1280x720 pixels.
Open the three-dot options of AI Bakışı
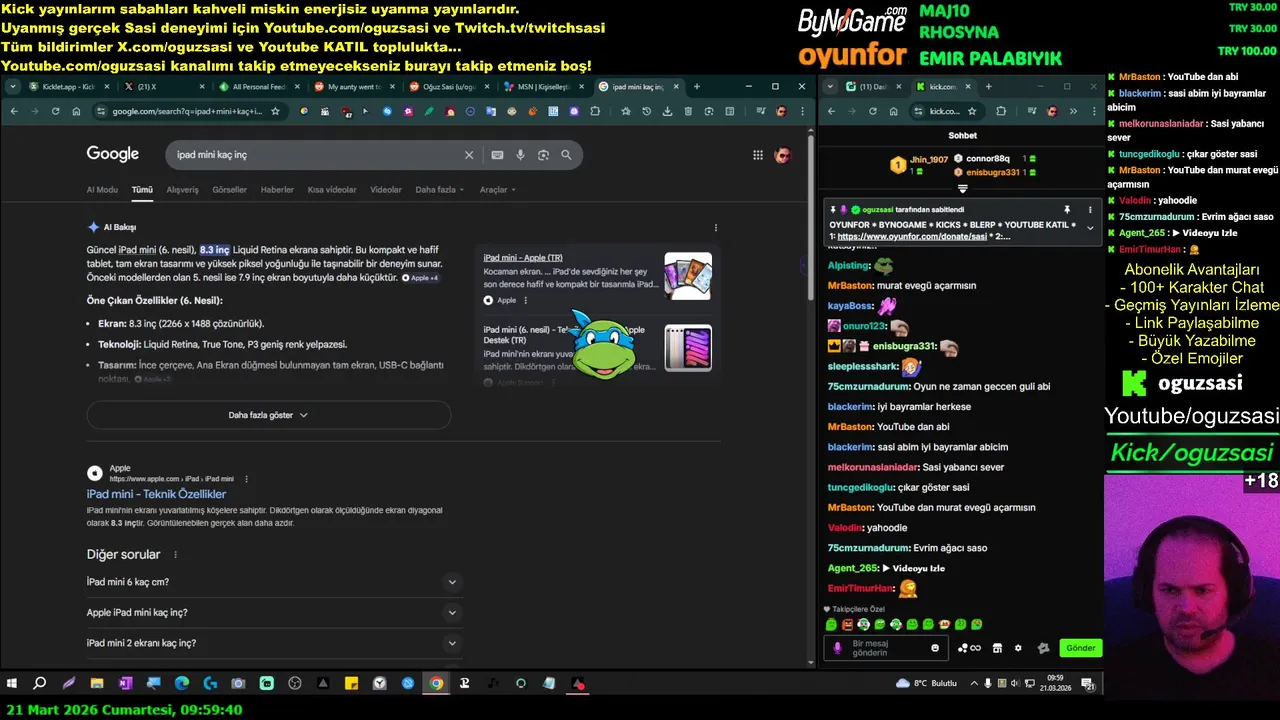(x=715, y=227)
